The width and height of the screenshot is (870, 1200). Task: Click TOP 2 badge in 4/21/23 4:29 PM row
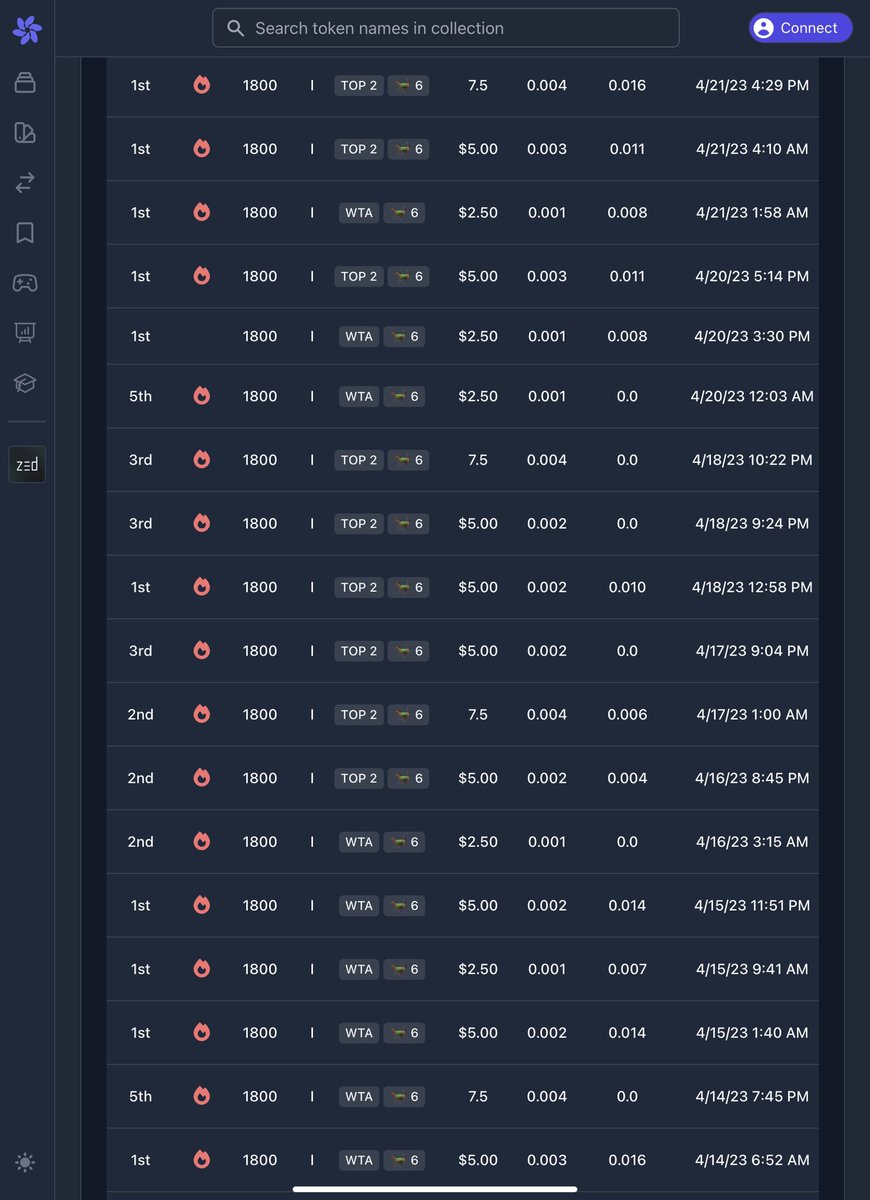click(359, 85)
